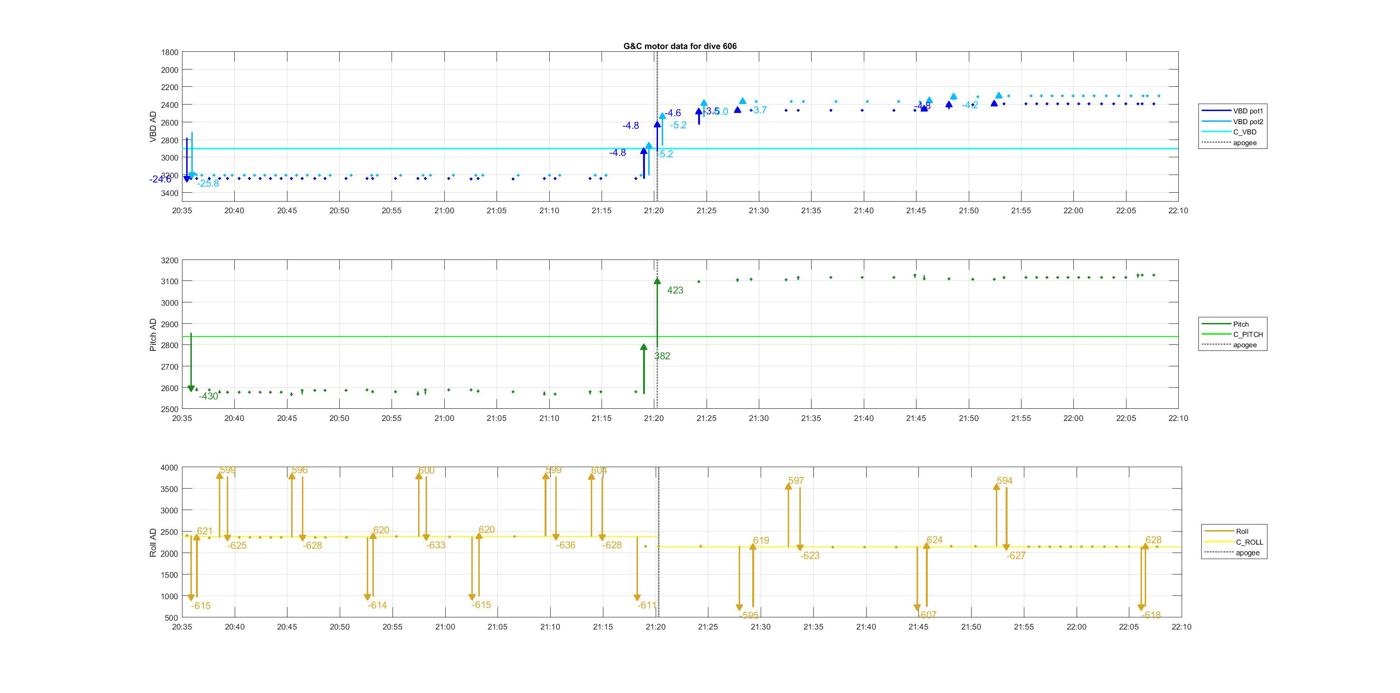Select the "C_VBD" legend entry
The image size is (1400, 693).
[1246, 132]
